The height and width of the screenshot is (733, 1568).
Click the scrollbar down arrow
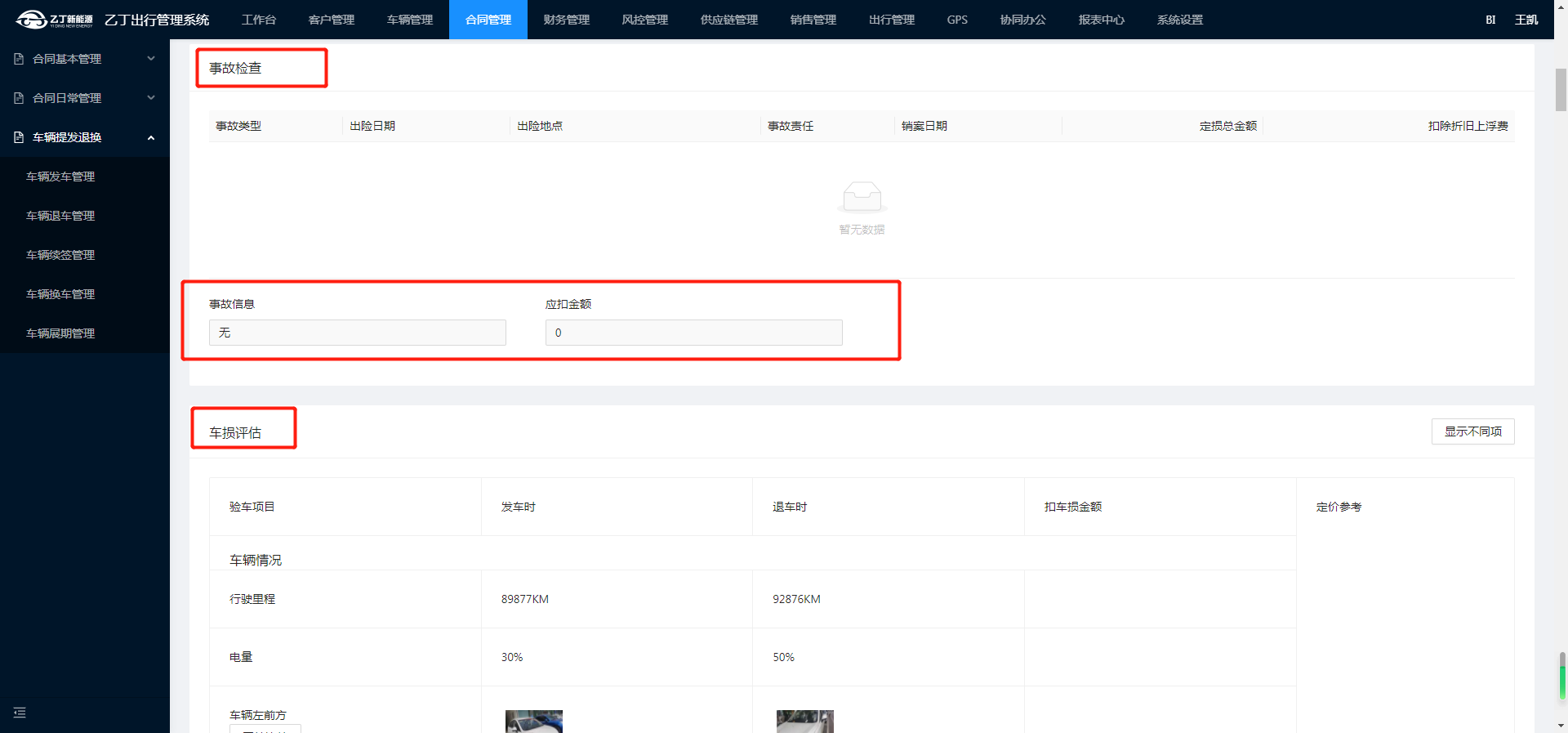(1561, 725)
